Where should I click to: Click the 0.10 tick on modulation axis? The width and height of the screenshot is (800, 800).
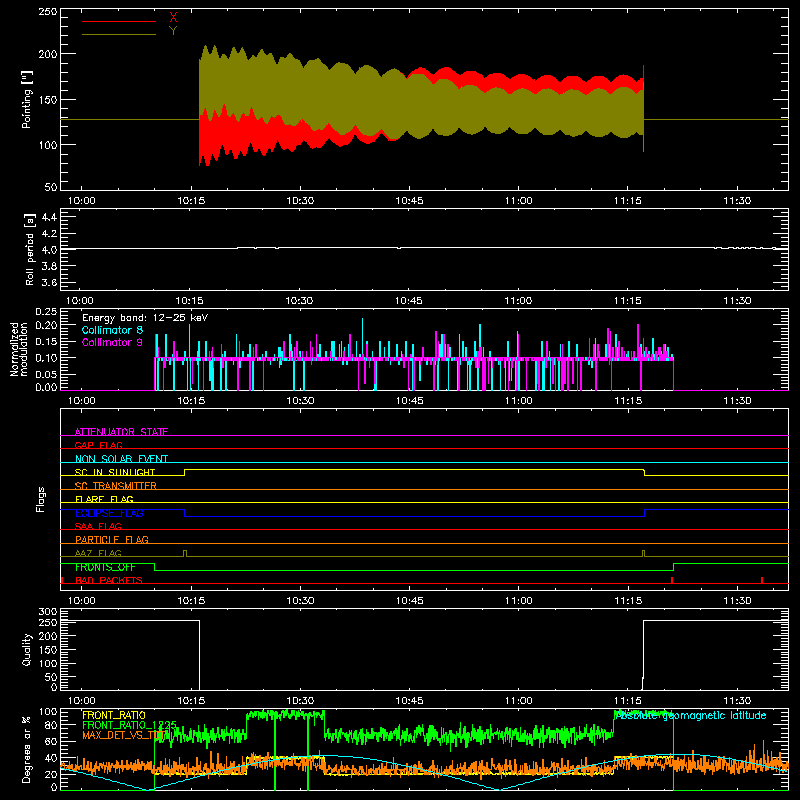point(46,358)
